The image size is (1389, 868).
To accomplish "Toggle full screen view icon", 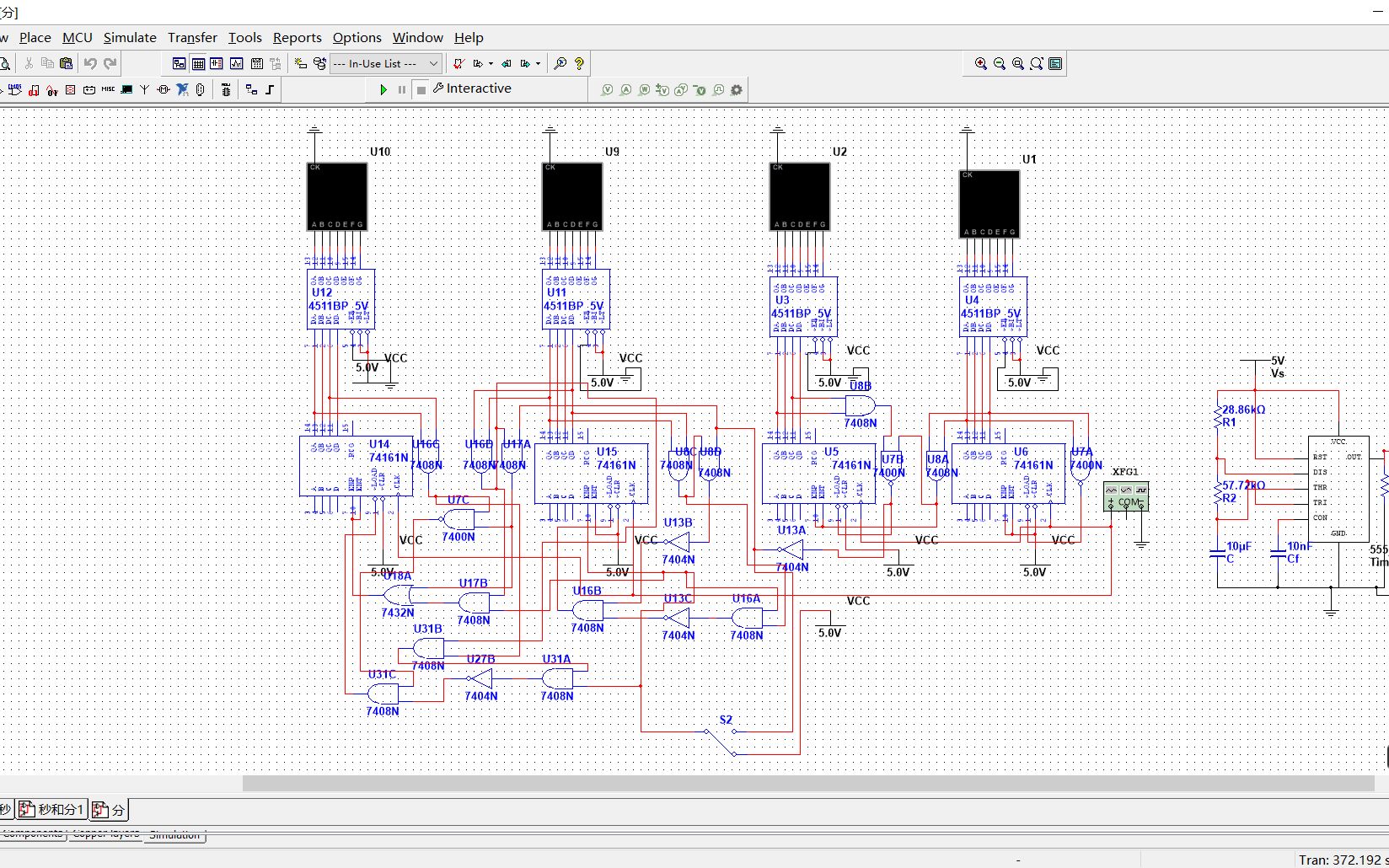I will (x=1055, y=63).
